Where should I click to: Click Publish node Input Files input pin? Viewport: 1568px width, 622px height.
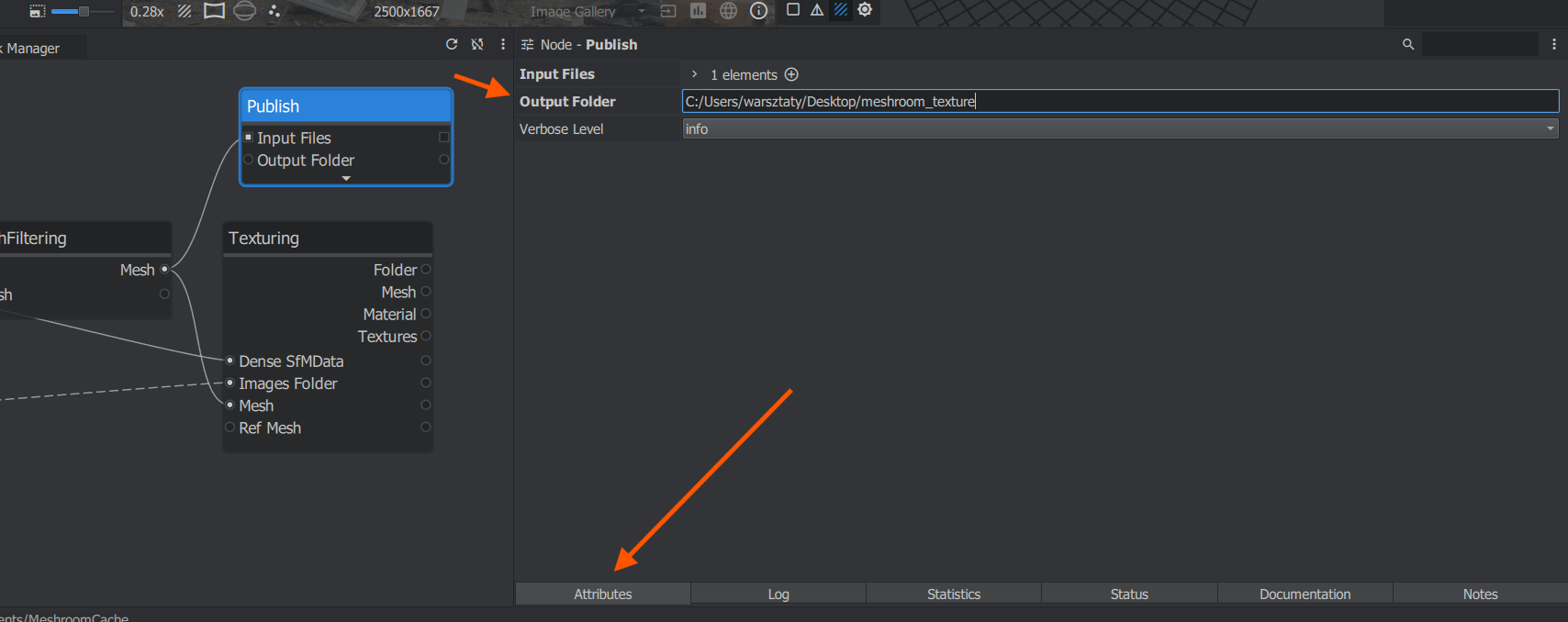click(249, 137)
